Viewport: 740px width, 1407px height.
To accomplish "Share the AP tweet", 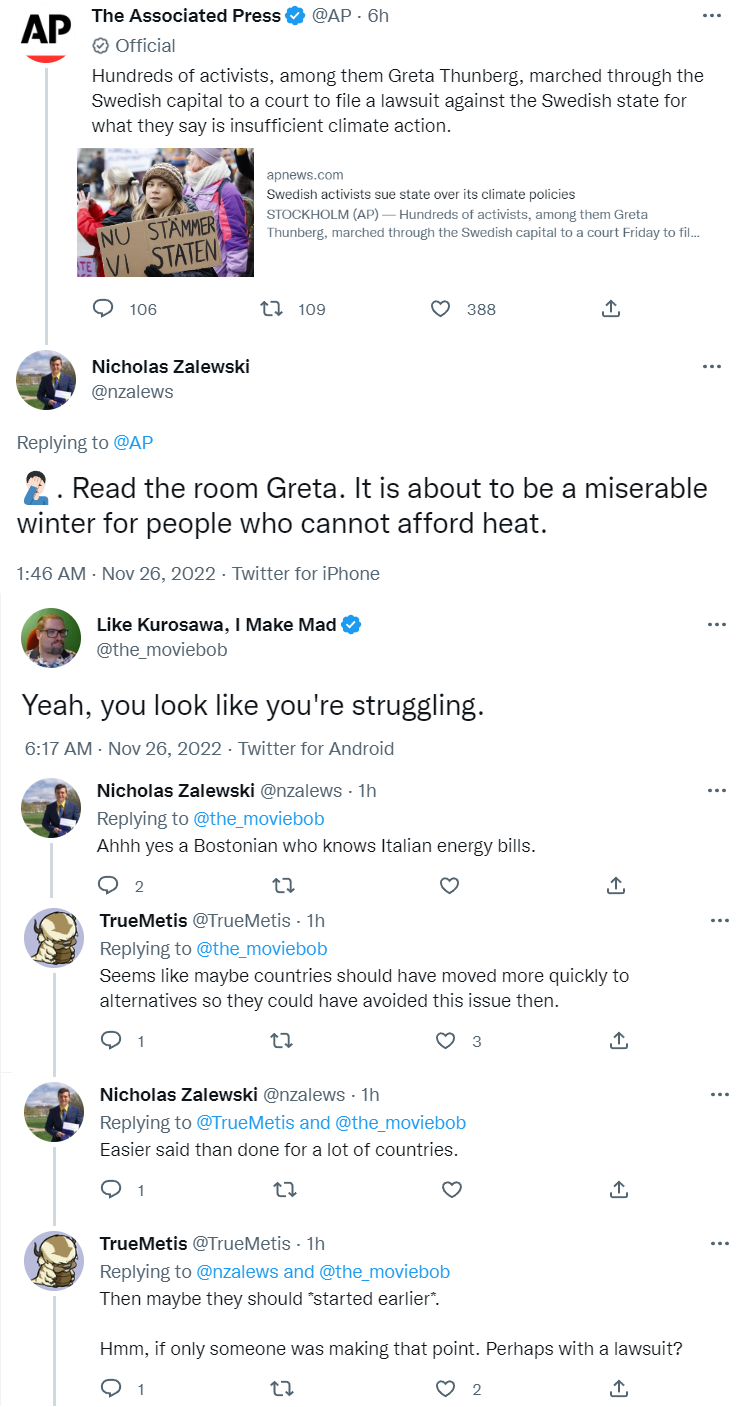I will (x=610, y=309).
